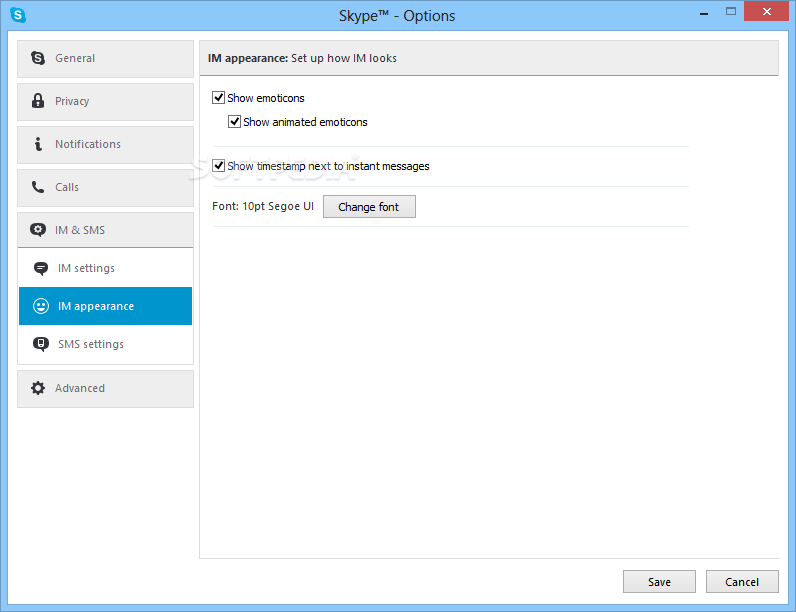Image resolution: width=796 pixels, height=612 pixels.
Task: Save the options
Action: click(659, 582)
